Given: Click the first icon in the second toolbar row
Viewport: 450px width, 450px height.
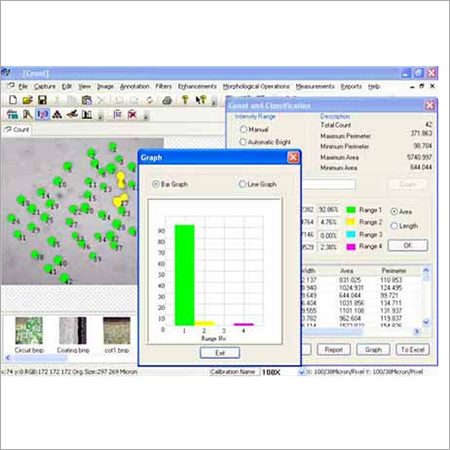Looking at the screenshot, I should click(12, 115).
